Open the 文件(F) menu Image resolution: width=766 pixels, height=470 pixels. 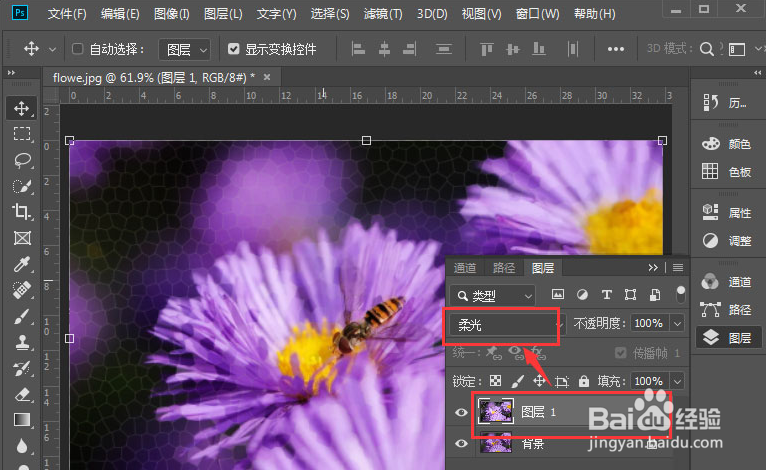pyautogui.click(x=67, y=14)
